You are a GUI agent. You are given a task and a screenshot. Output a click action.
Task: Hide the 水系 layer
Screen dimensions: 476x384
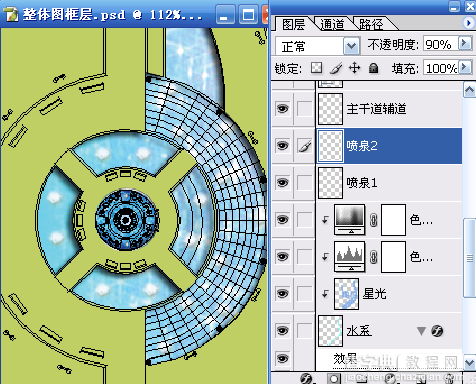tap(282, 331)
